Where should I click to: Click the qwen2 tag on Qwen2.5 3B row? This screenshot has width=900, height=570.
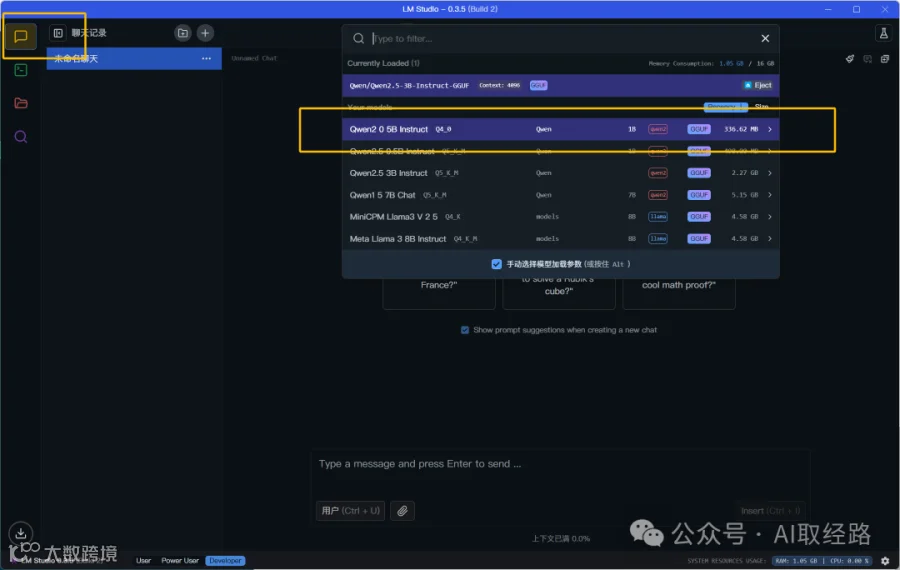[x=658, y=173]
